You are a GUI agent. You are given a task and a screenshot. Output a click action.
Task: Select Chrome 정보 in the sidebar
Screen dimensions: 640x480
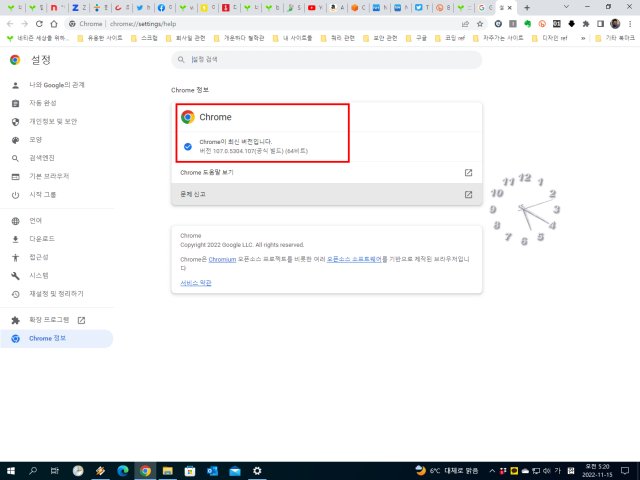pyautogui.click(x=57, y=338)
